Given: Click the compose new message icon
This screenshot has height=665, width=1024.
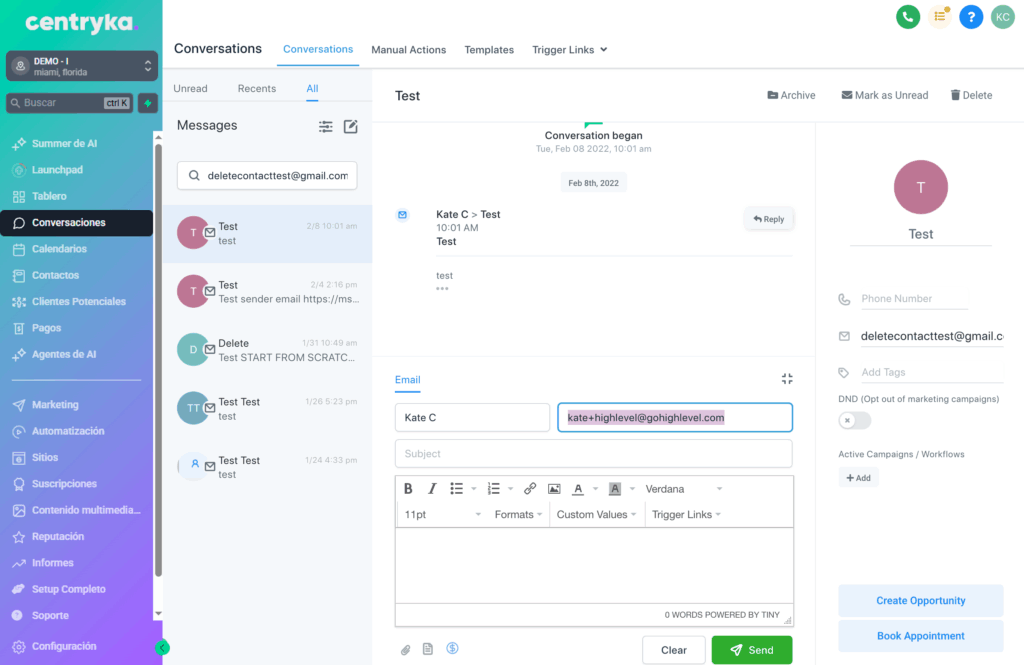Looking at the screenshot, I should point(351,126).
